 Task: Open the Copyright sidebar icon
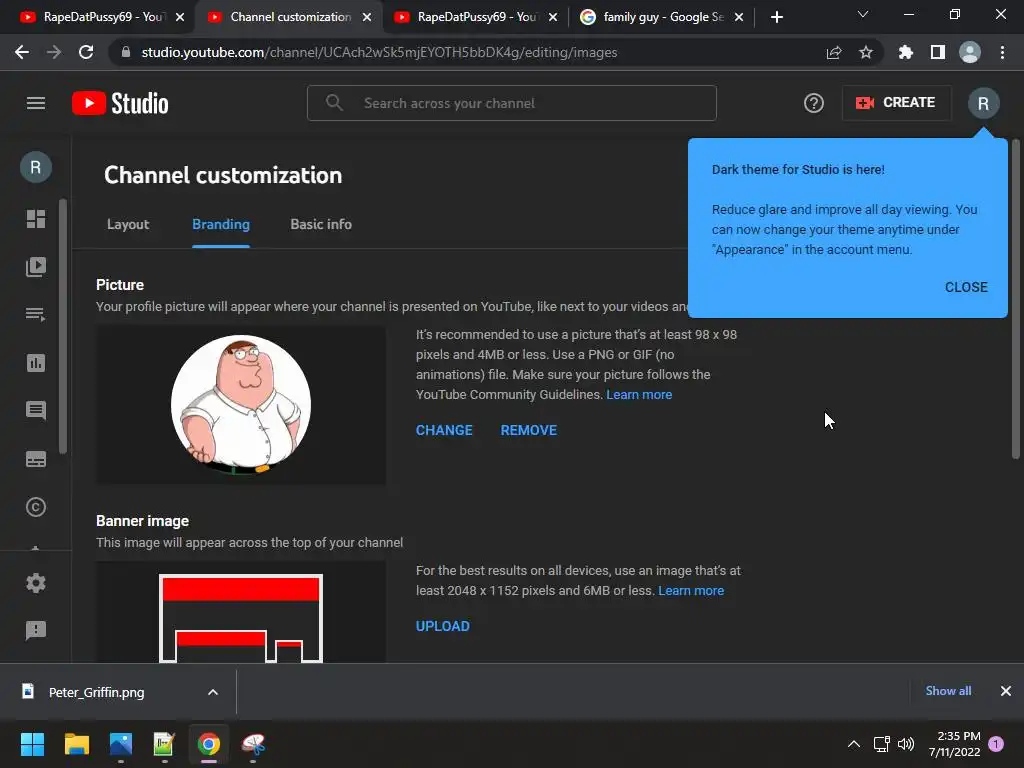36,507
